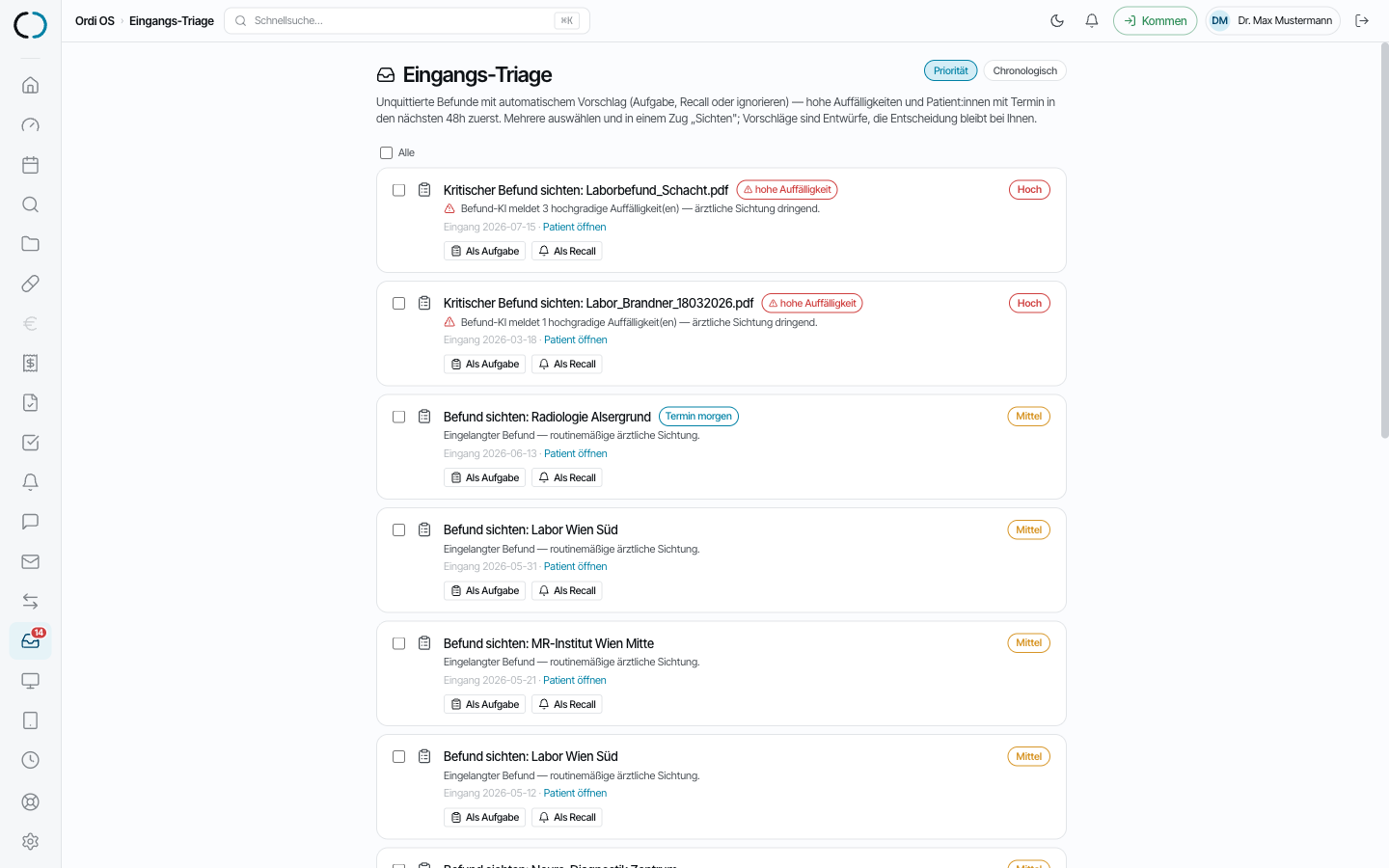1389x868 pixels.
Task: Click the logout icon in top bar
Action: point(1362,20)
